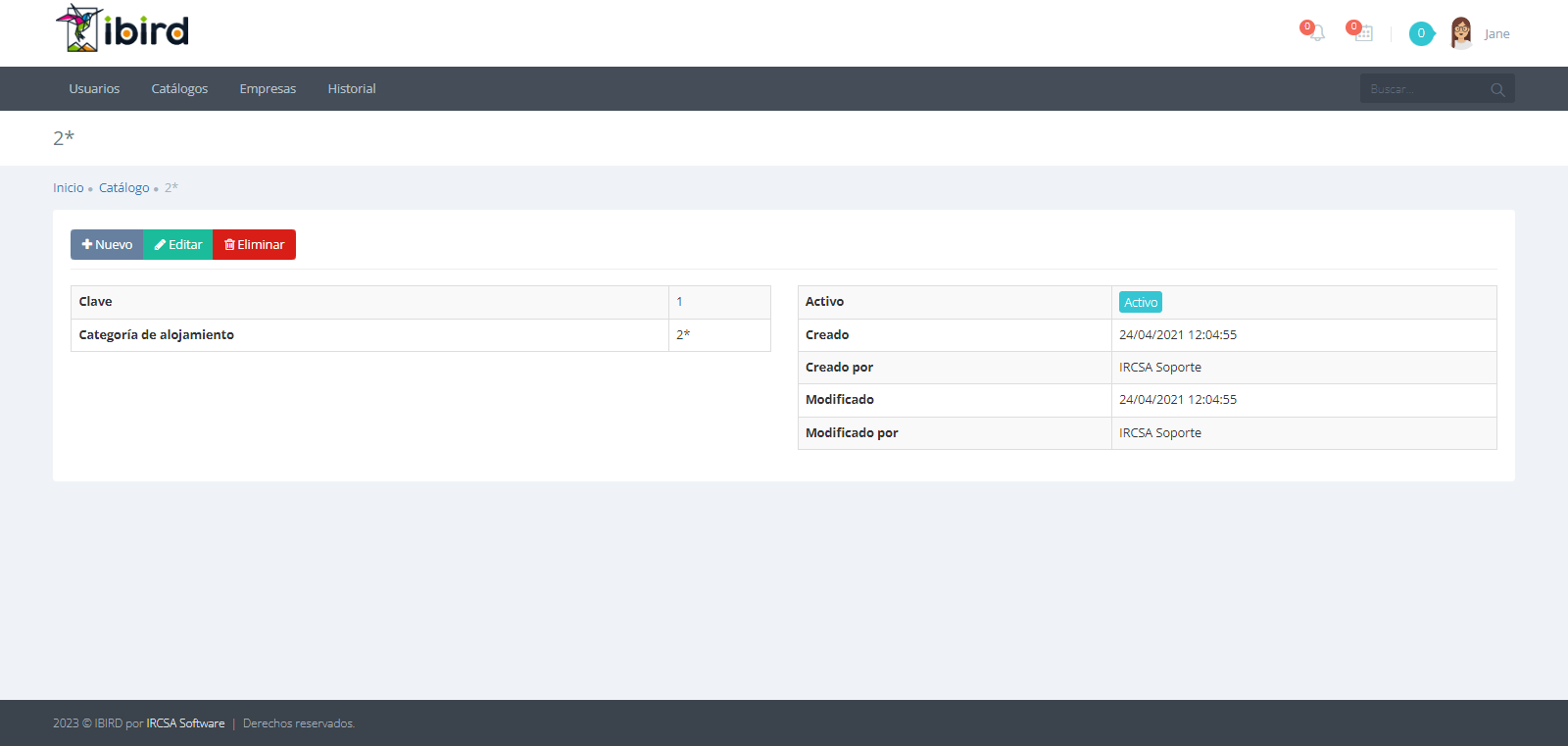Select the Creado date 24/04/2021 12:04:55
The width and height of the screenshot is (1568, 746).
1178,334
